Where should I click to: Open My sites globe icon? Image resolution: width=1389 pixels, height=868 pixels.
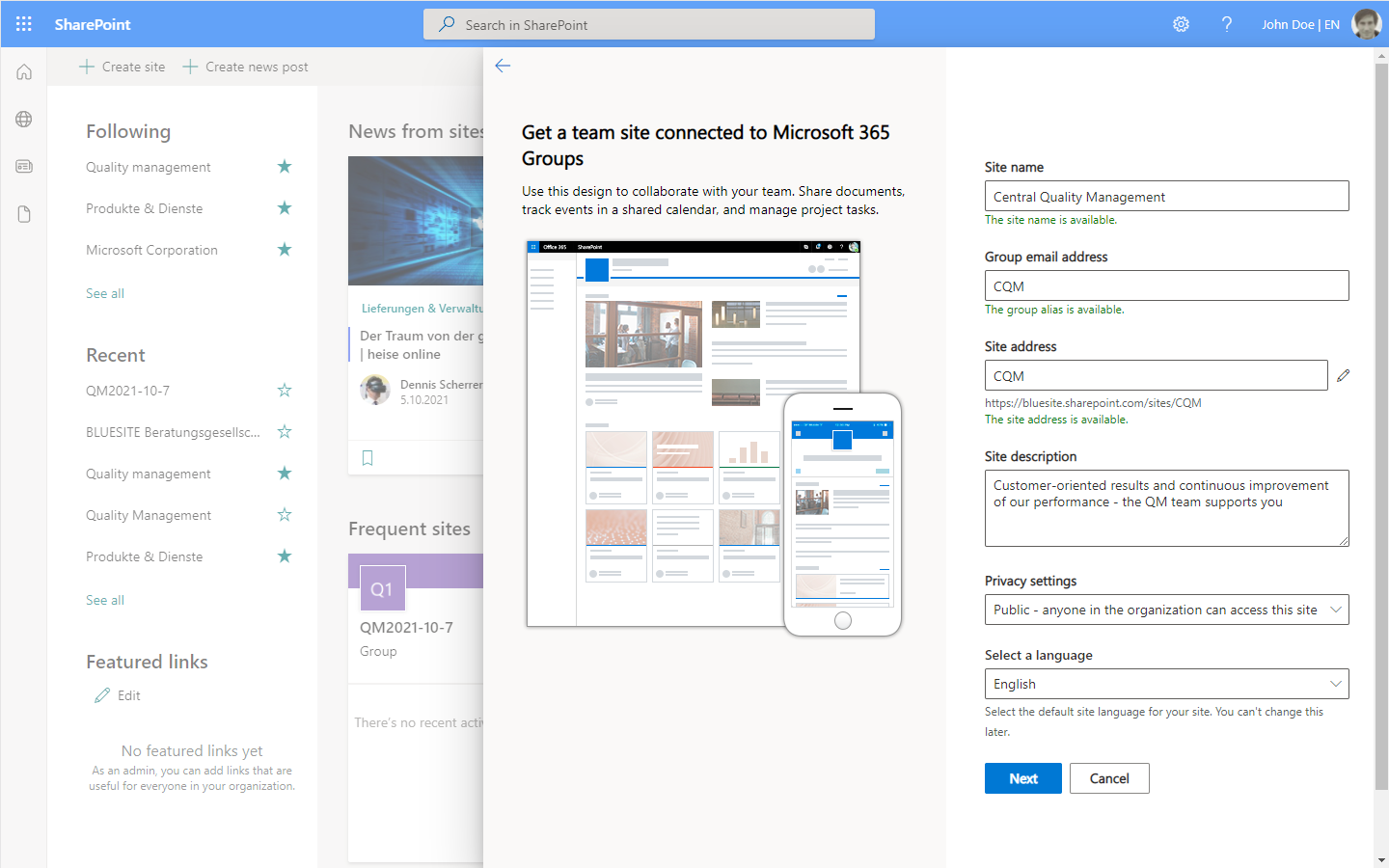(x=24, y=120)
